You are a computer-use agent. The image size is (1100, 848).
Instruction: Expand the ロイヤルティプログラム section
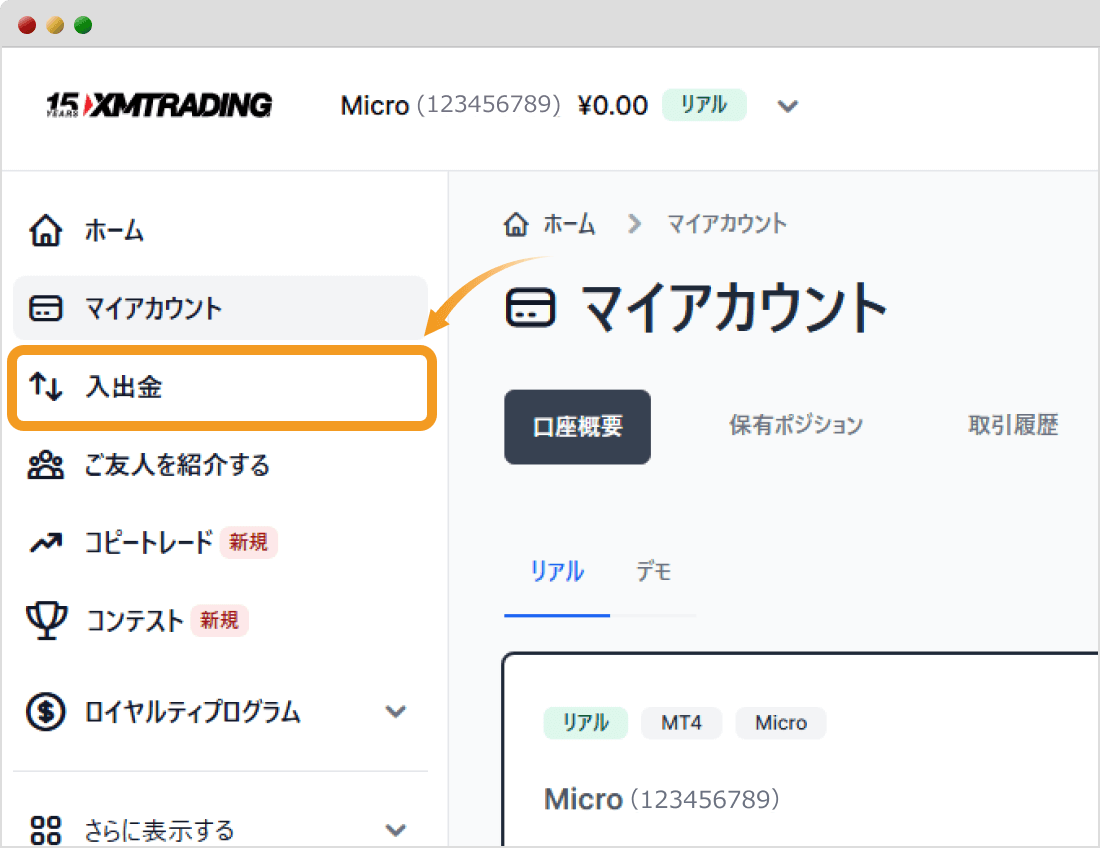(396, 712)
